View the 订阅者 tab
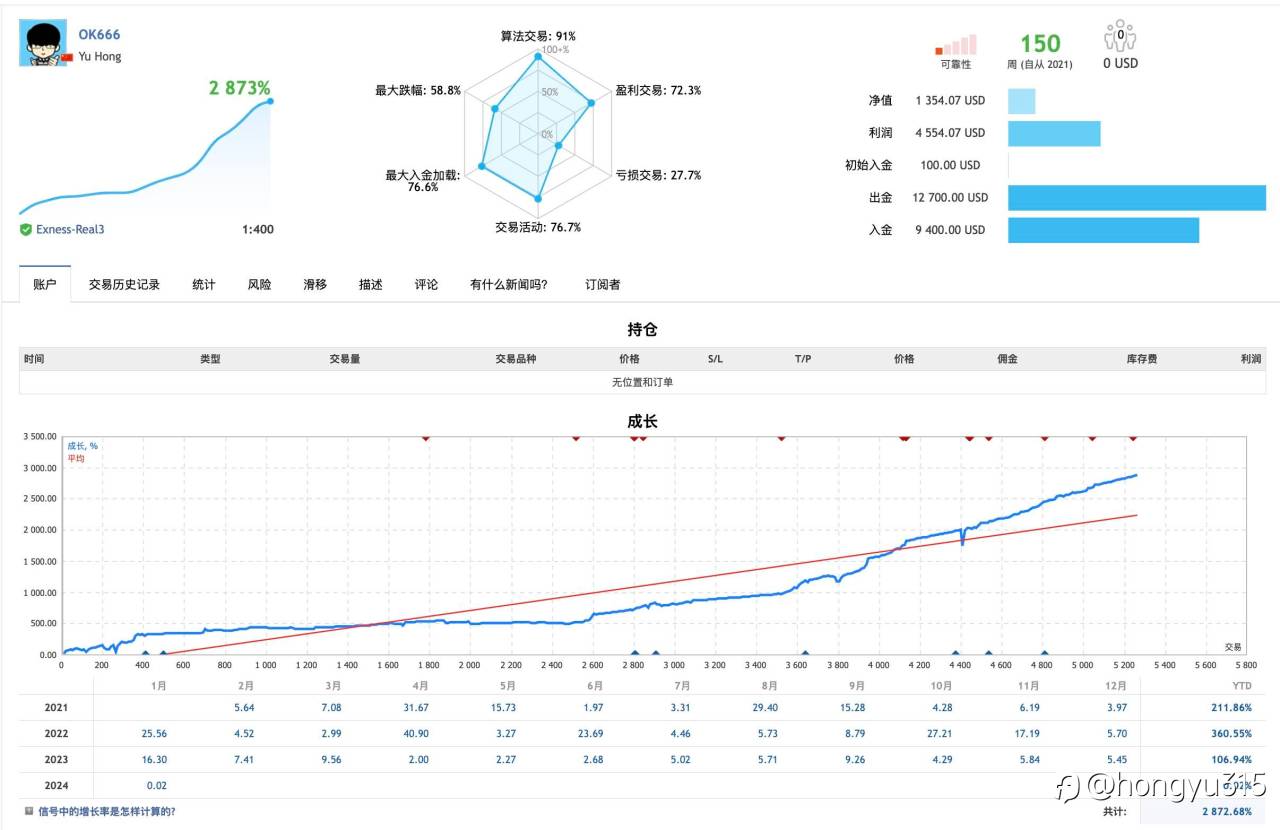 (603, 284)
